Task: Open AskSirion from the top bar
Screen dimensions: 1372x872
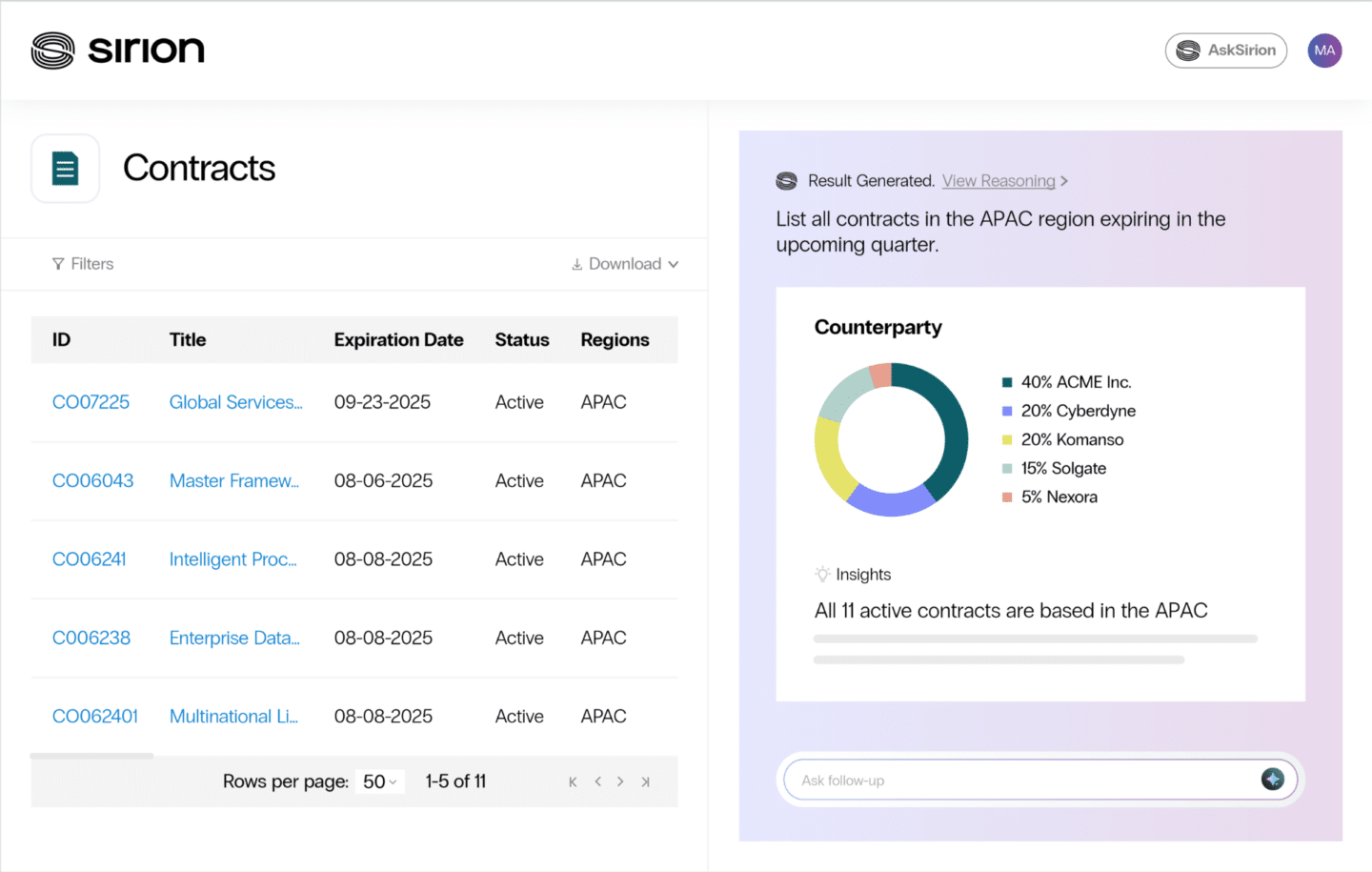Action: pos(1226,50)
